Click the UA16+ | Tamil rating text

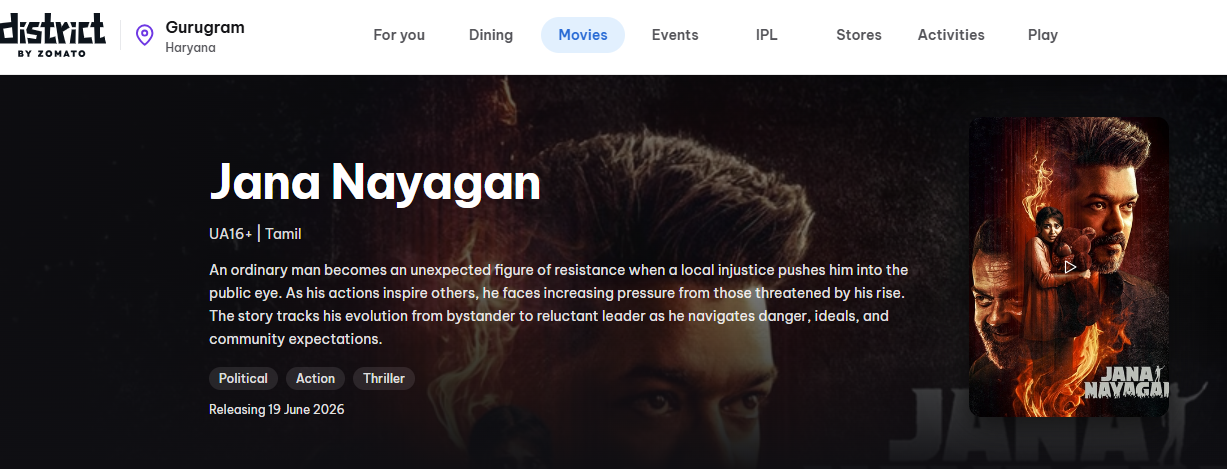[x=255, y=234]
